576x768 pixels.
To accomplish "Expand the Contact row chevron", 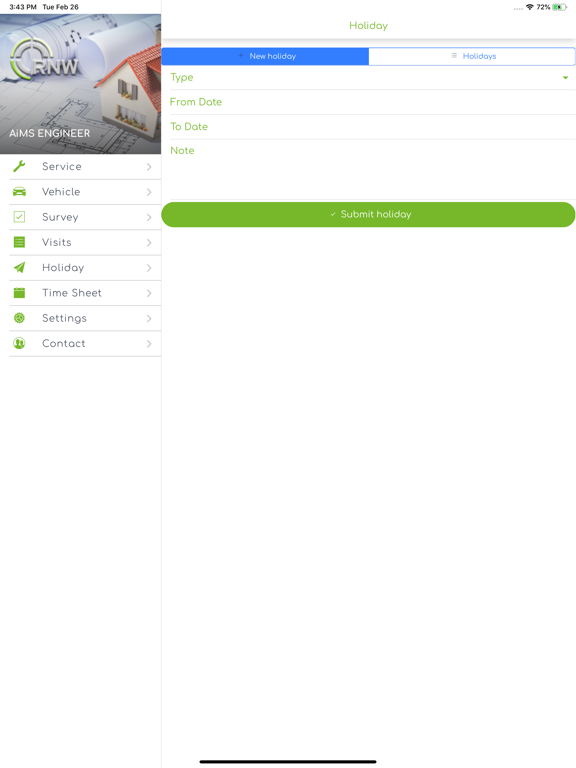I will (x=149, y=344).
